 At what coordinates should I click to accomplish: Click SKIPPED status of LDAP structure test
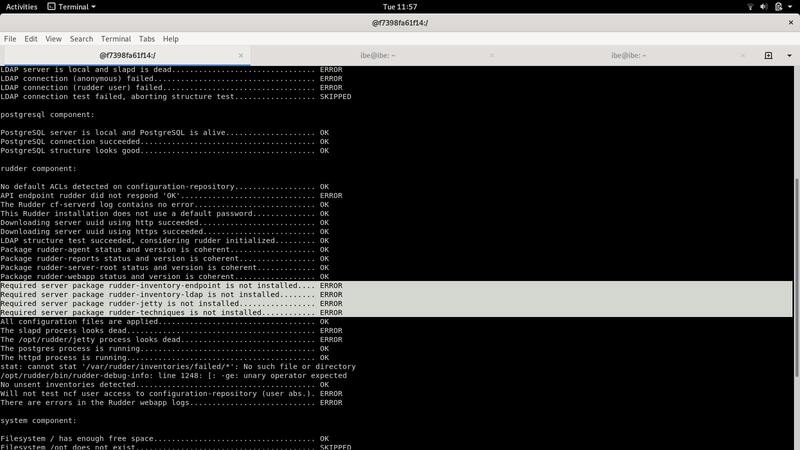tap(335, 96)
